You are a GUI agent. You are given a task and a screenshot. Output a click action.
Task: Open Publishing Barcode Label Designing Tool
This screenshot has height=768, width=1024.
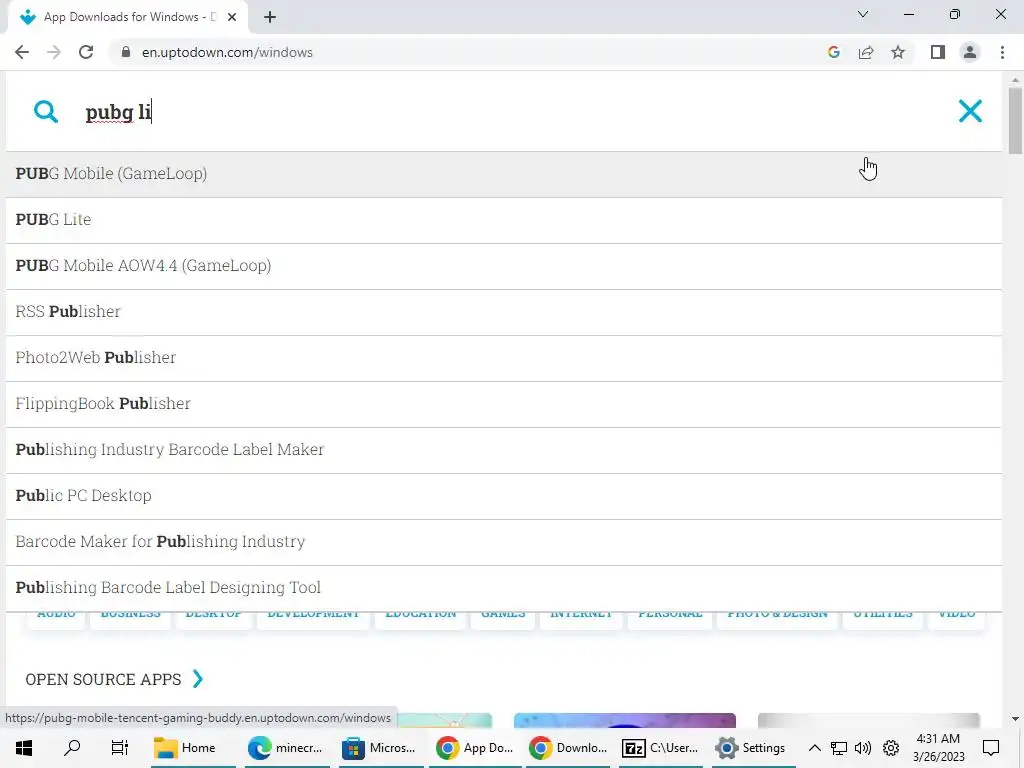coord(504,588)
